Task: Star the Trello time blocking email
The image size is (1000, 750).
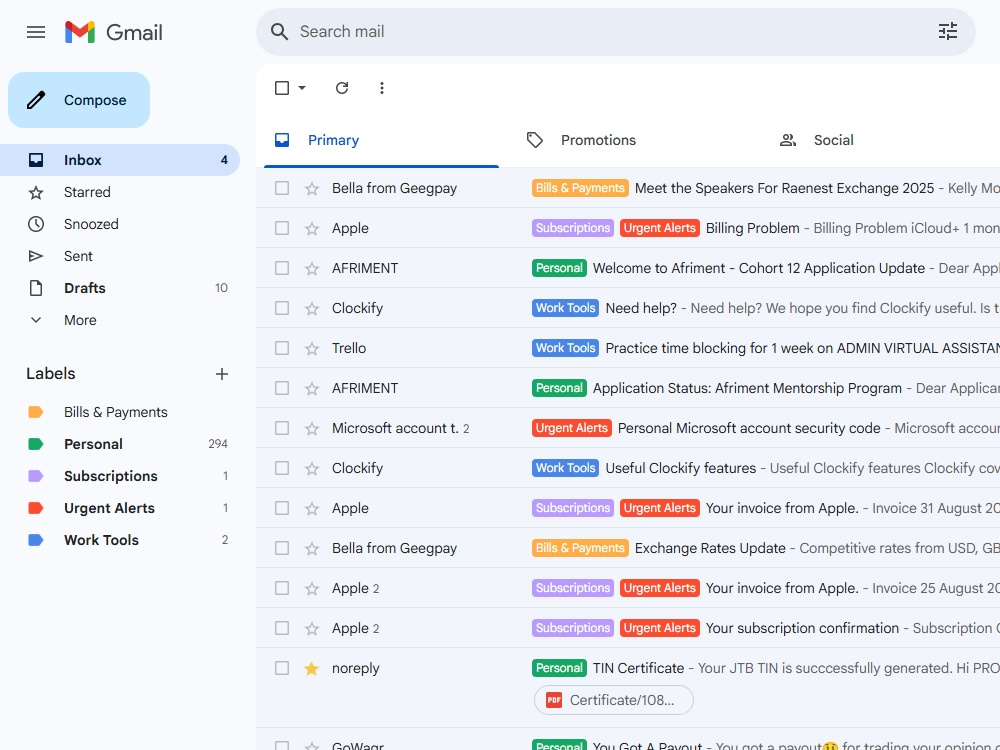Action: pyautogui.click(x=311, y=348)
